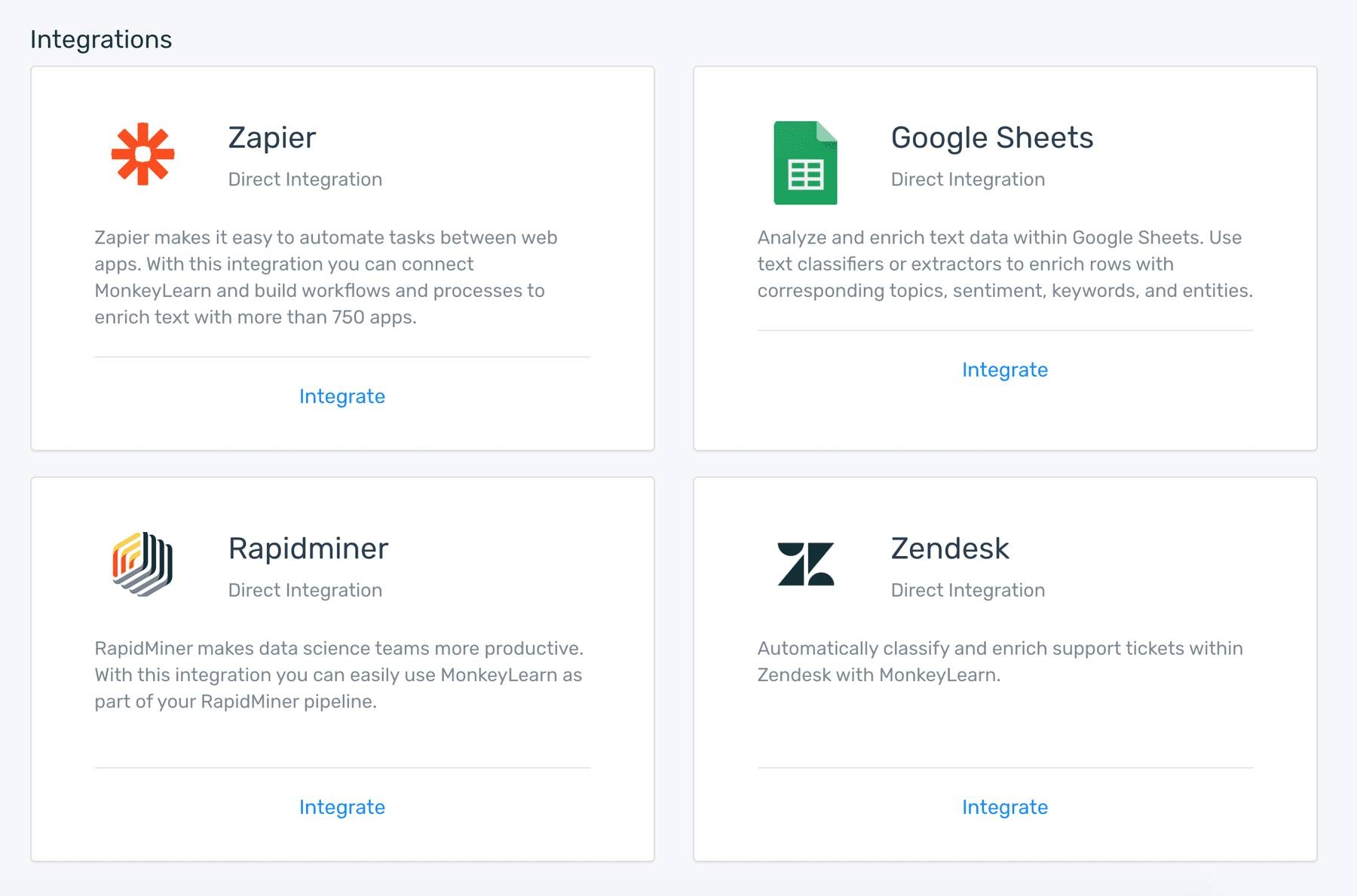
Task: Click Direct Integration label under Zapier
Action: (305, 179)
